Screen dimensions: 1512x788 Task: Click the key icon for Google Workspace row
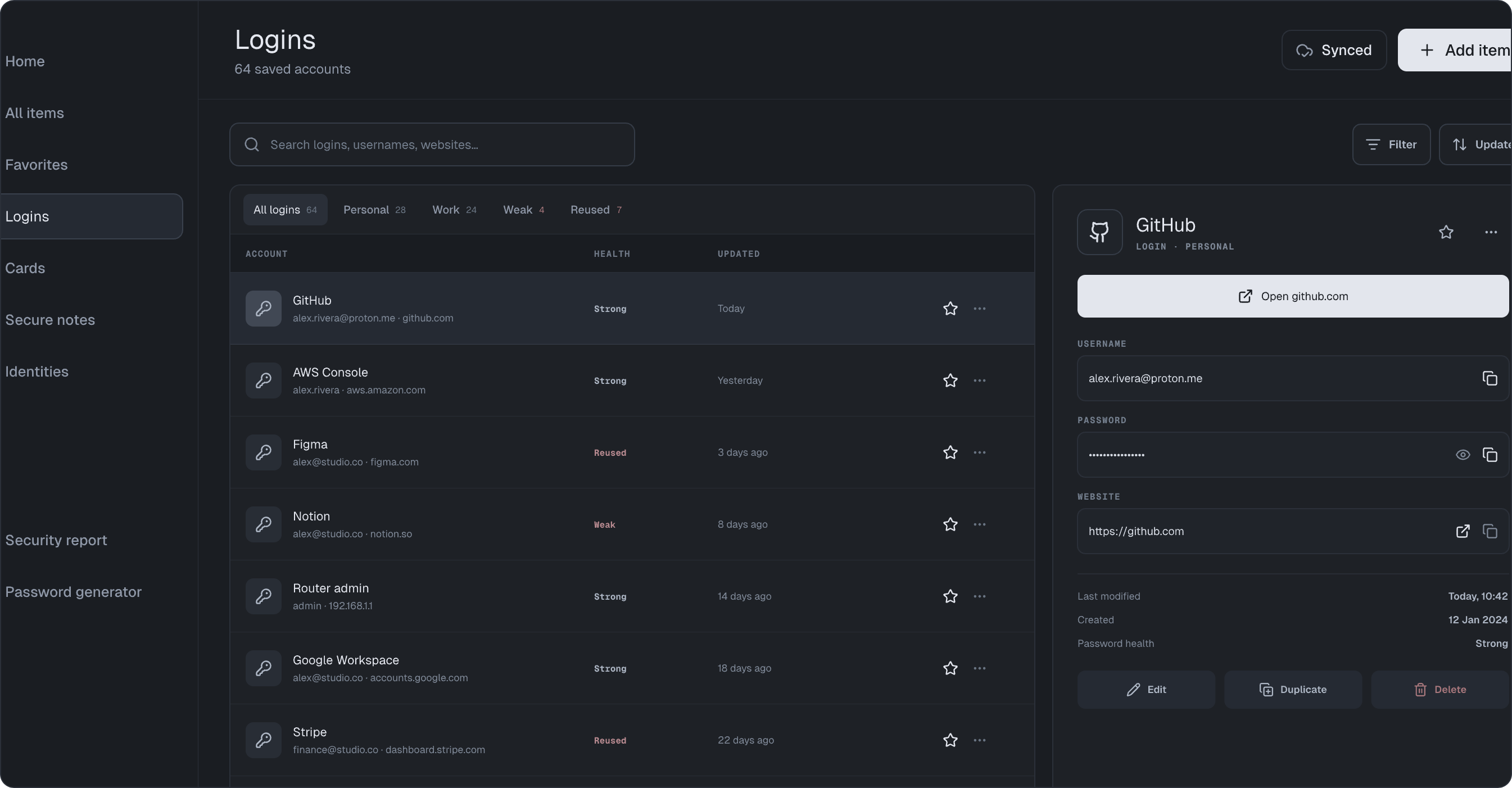click(x=264, y=668)
